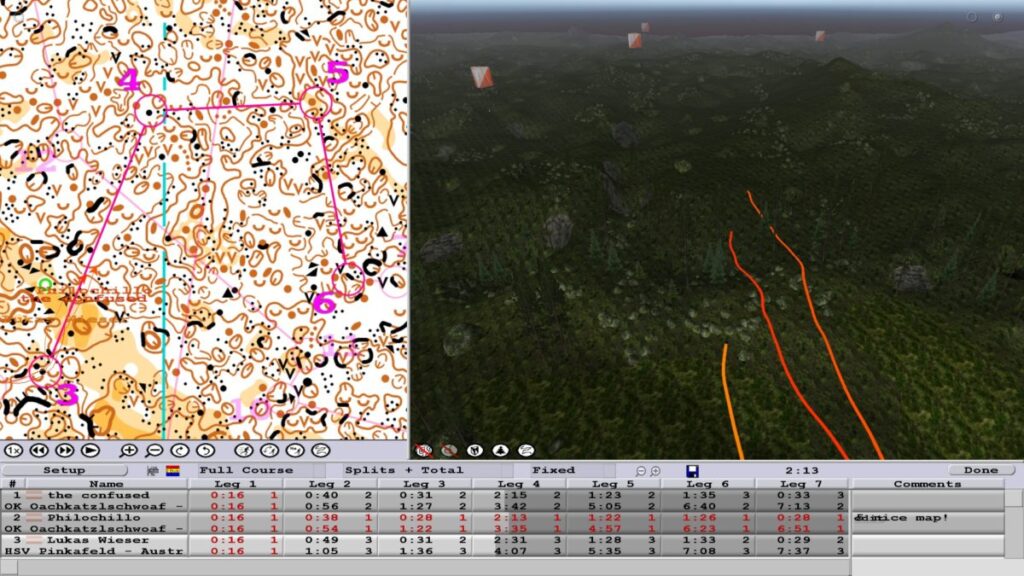This screenshot has width=1024, height=576.
Task: Click the Leg 5 column header
Action: 613,484
